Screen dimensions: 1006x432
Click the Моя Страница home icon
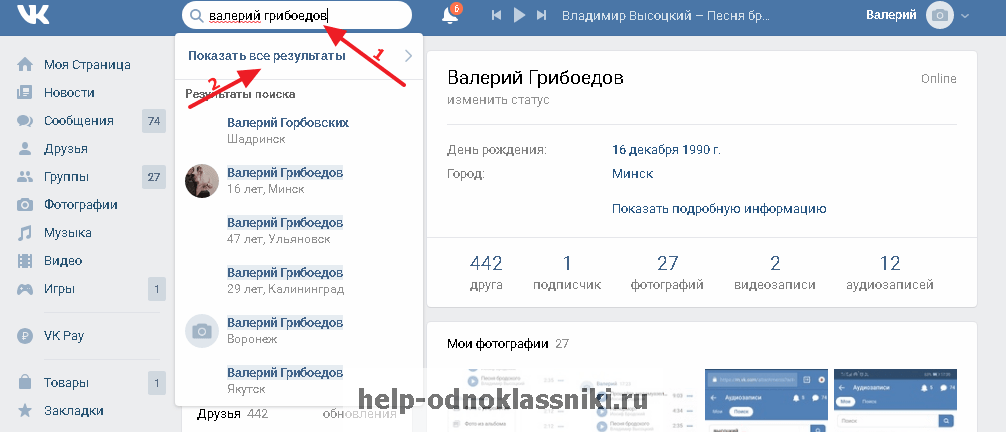tap(25, 64)
